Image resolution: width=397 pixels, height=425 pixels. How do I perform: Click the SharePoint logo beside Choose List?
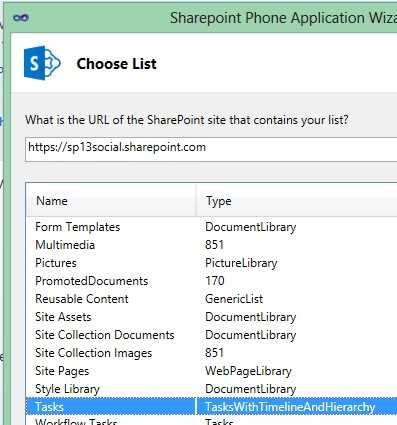42,63
